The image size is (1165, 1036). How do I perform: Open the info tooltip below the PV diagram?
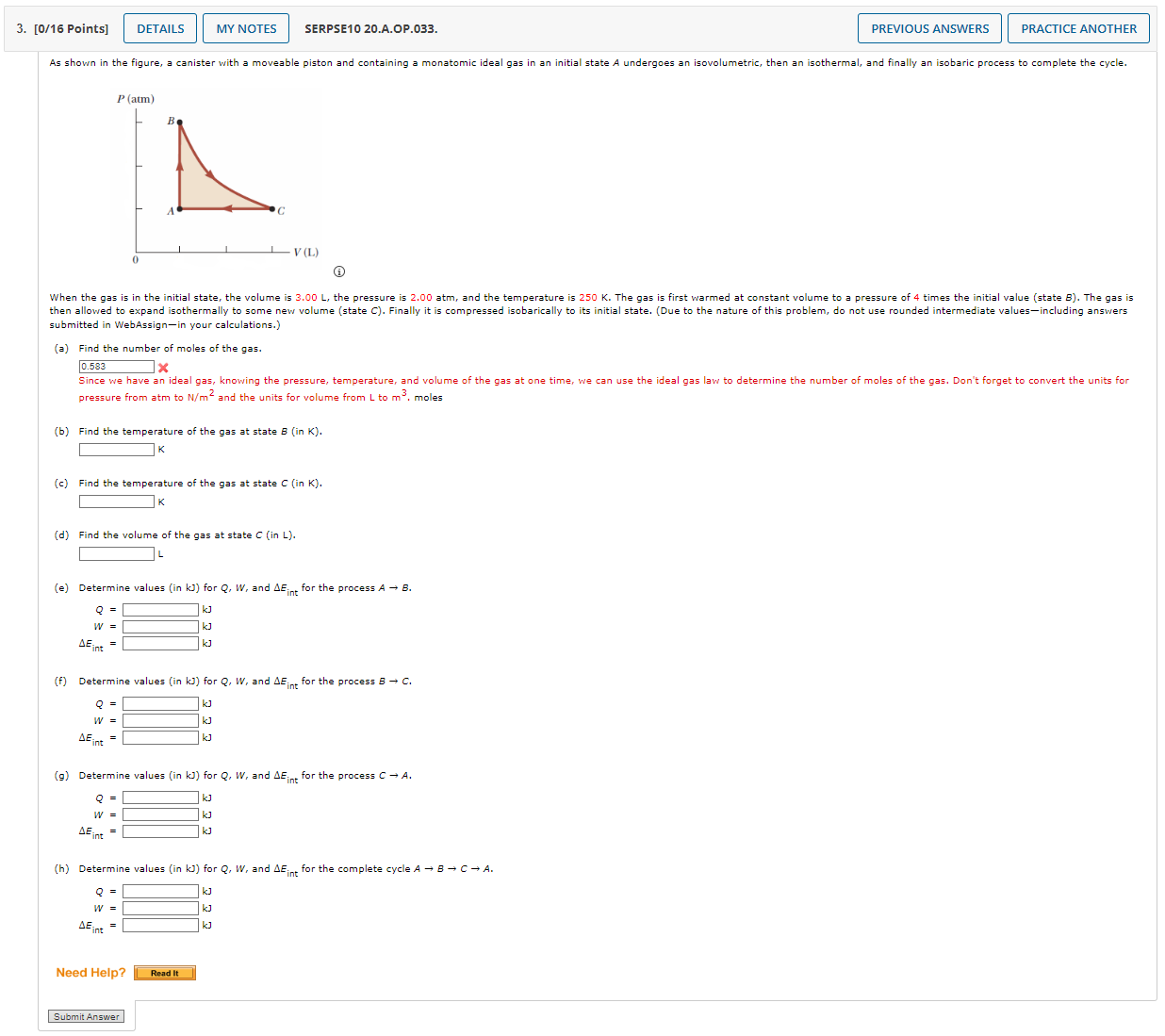pos(338,271)
